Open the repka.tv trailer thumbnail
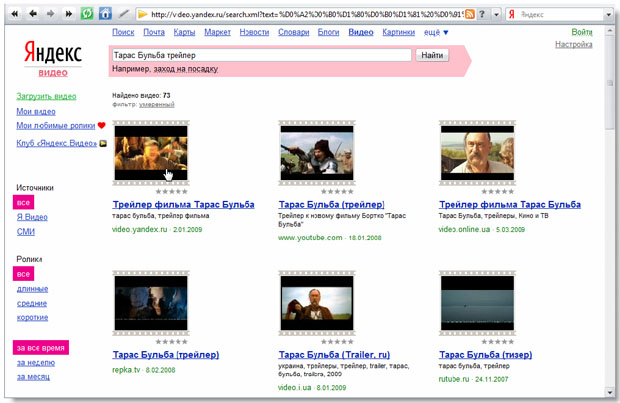 tap(151, 303)
